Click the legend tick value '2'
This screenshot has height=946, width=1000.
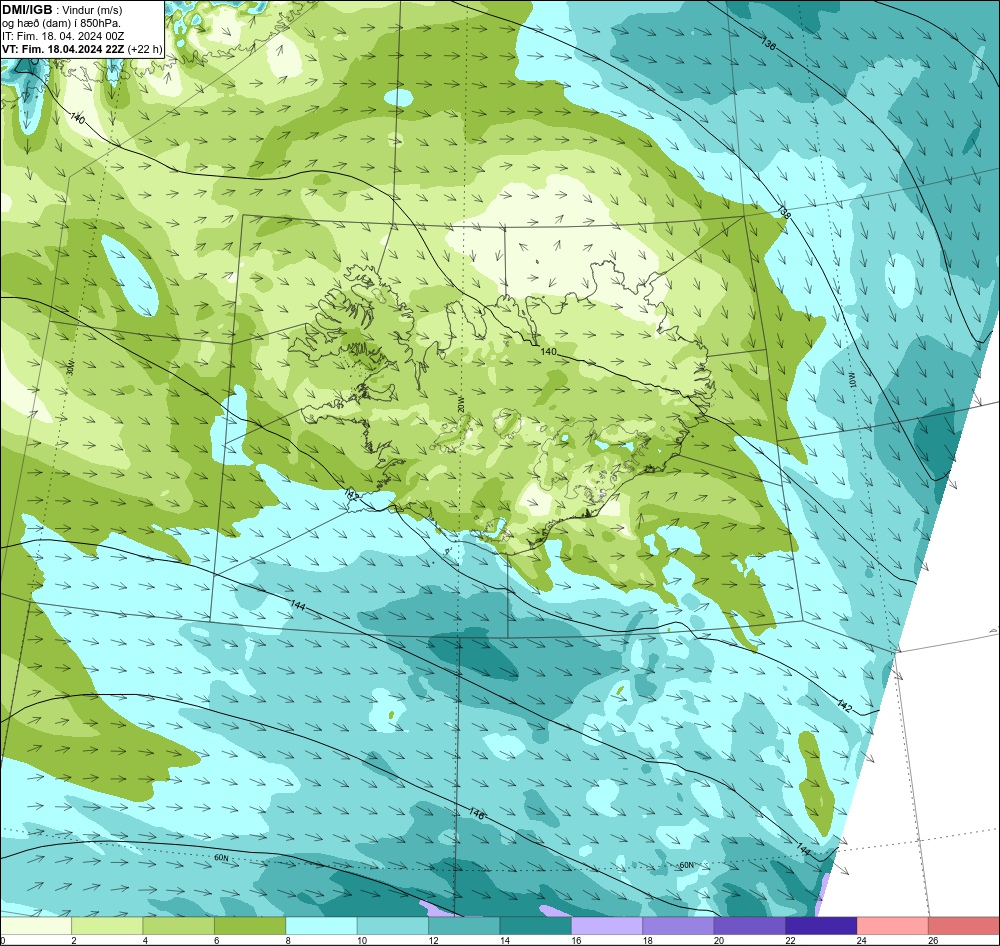(x=74, y=940)
